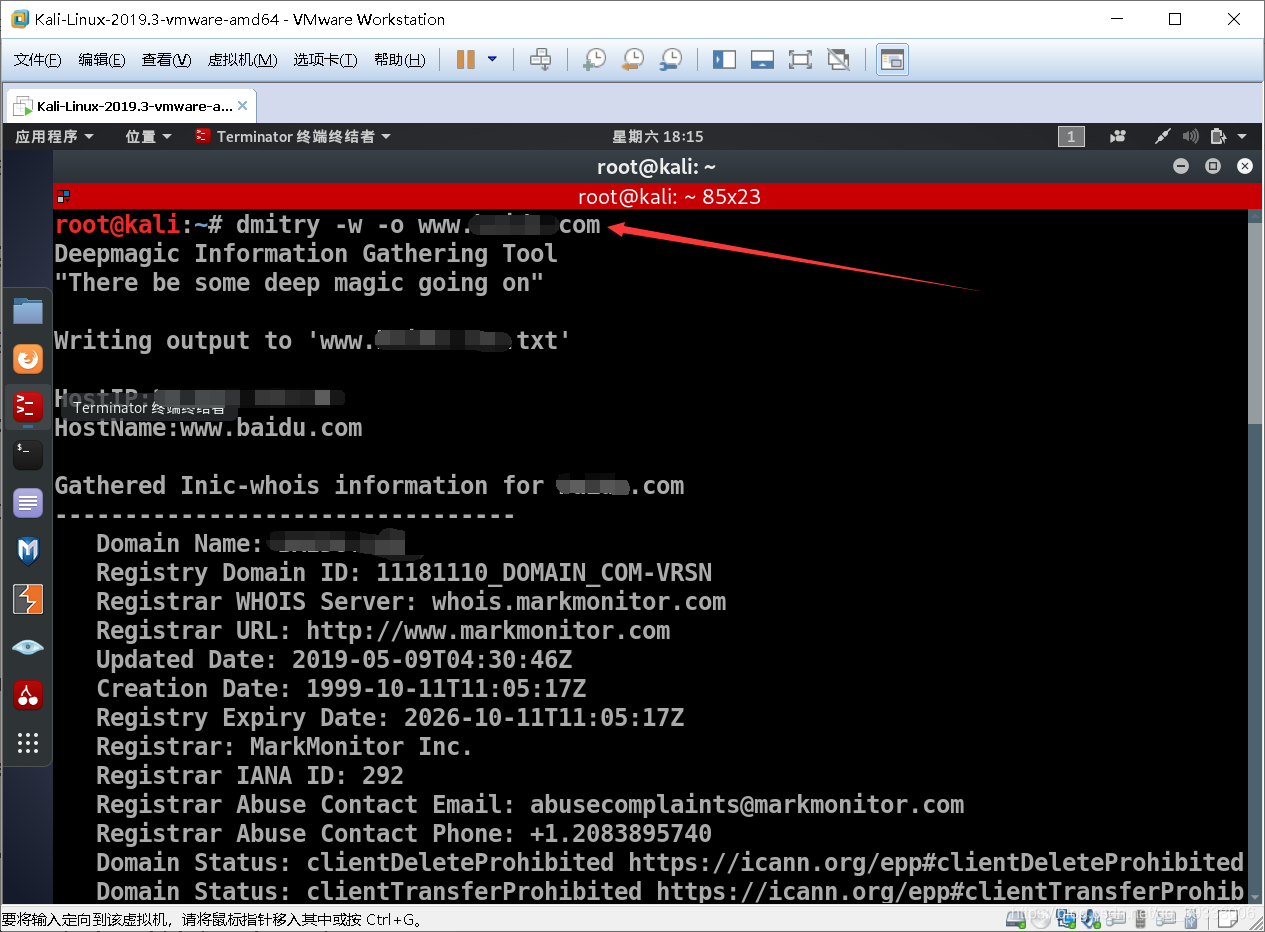Open the black terminal icon in dock
The width and height of the screenshot is (1265, 932).
(x=28, y=455)
